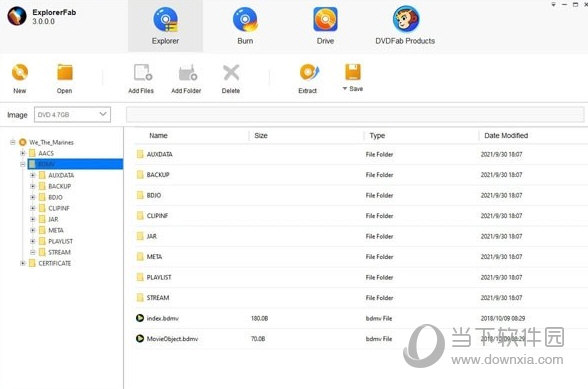Screen dimensions: 588x389
Task: Open the Drive tab
Action: coord(325,26)
